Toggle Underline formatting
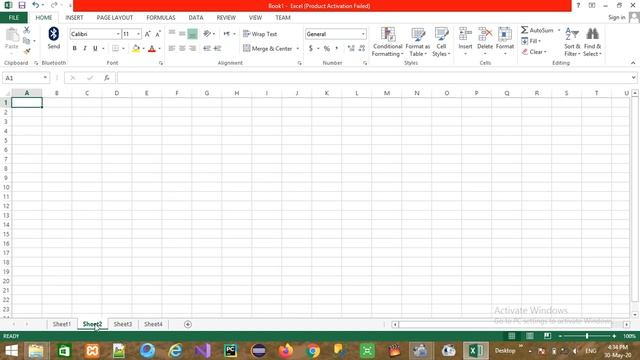This screenshot has width=640, height=360. 95,49
